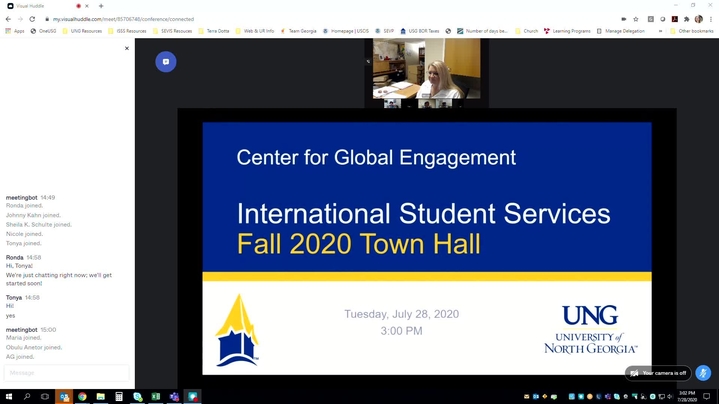Viewport: 719px width, 404px height.
Task: Expand the hidden bookmarks overflow chevron
Action: (660, 31)
